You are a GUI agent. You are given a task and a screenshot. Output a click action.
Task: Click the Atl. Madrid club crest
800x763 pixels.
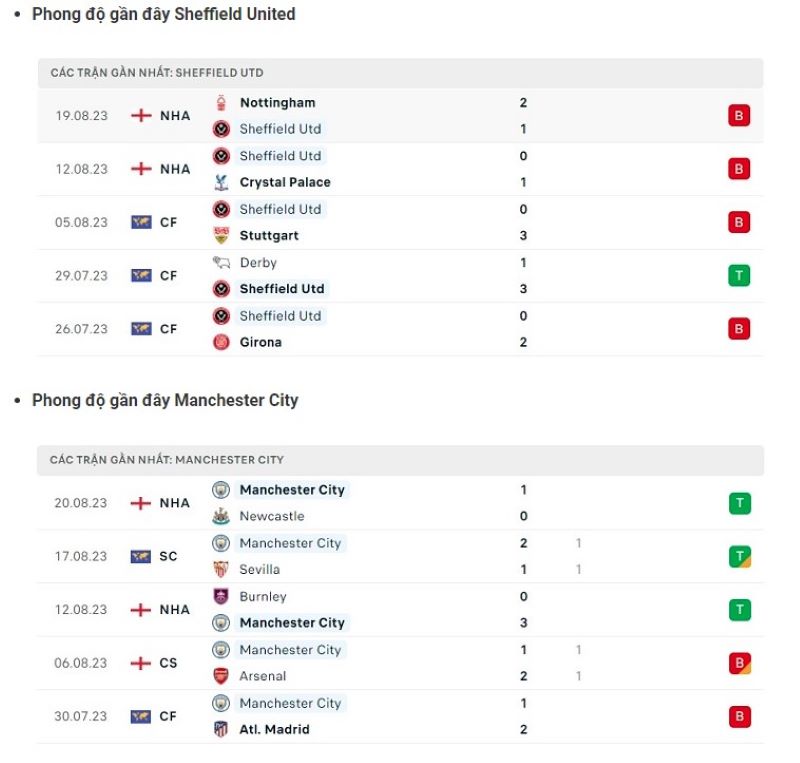pos(221,729)
